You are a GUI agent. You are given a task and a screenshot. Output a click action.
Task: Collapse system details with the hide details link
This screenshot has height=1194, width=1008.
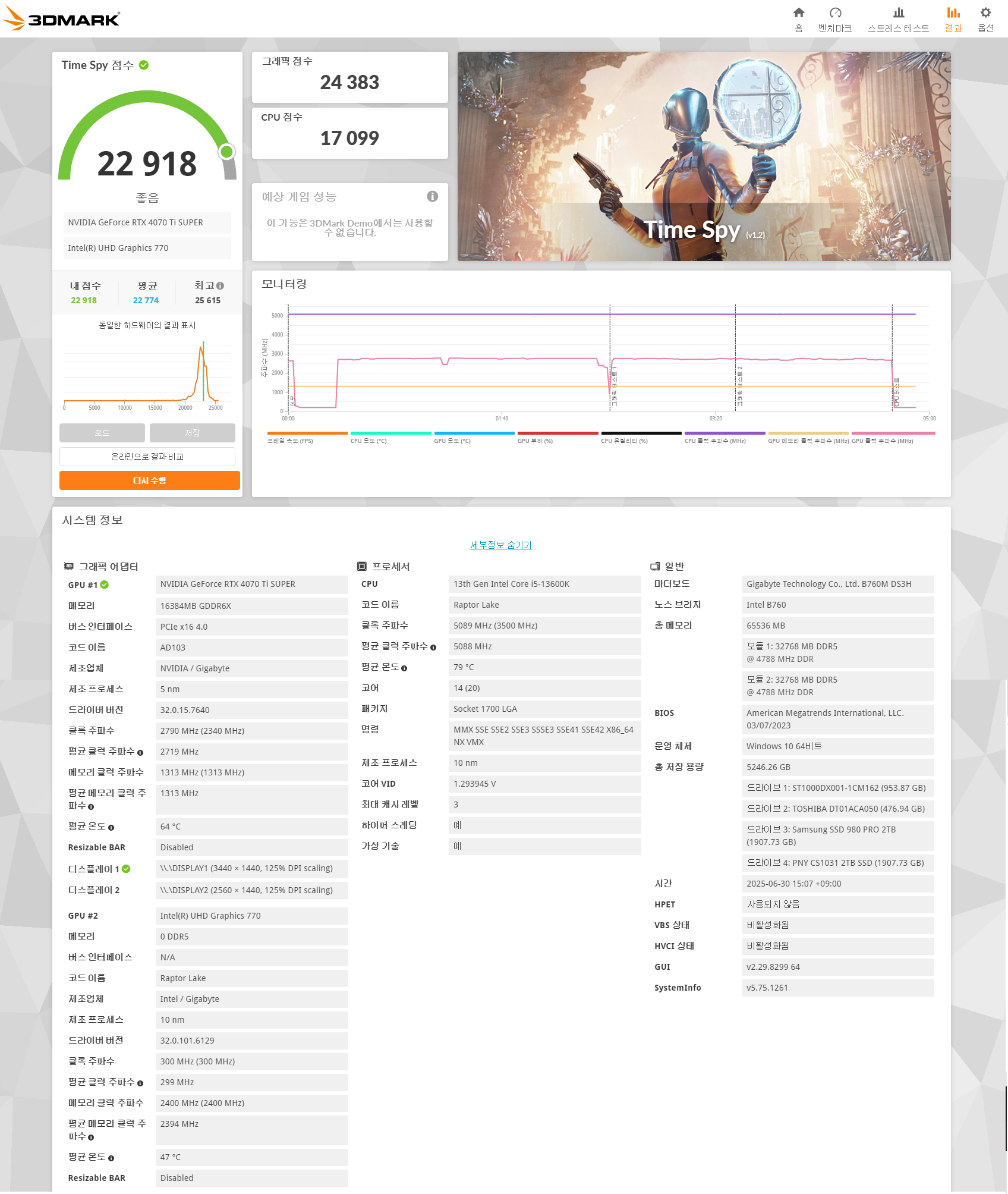pos(501,545)
